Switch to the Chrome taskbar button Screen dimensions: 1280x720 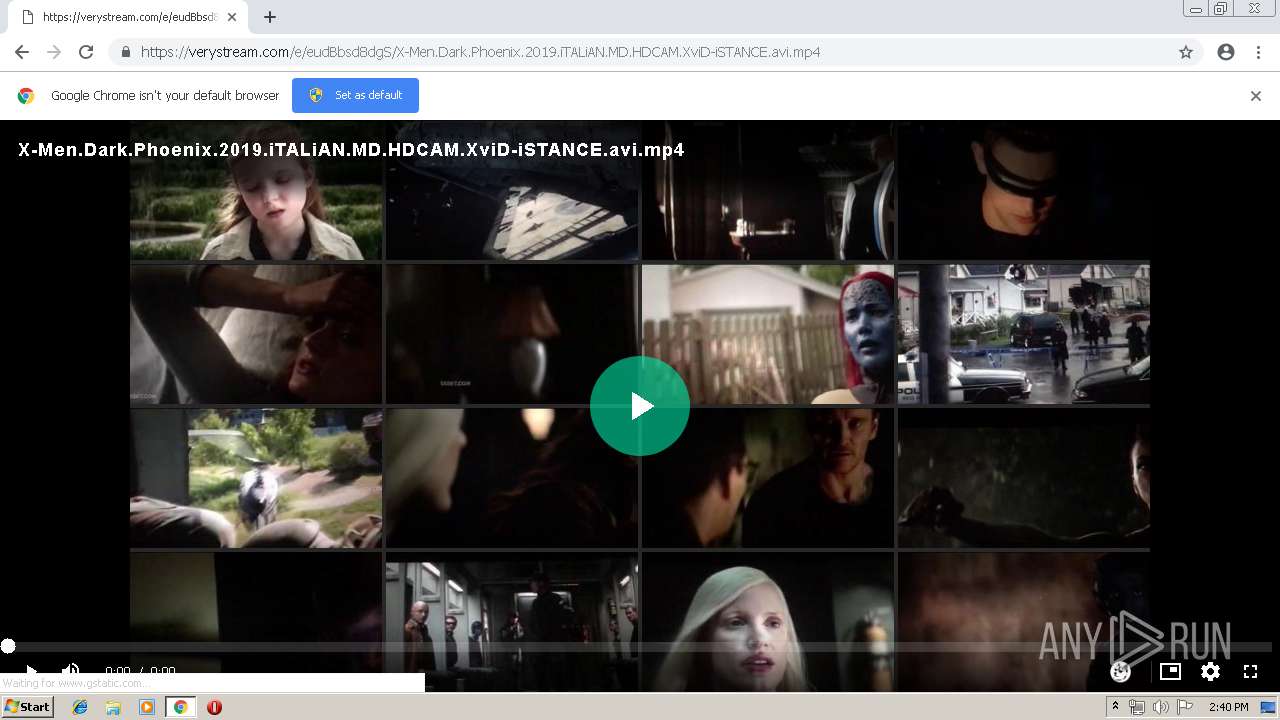(x=180, y=707)
